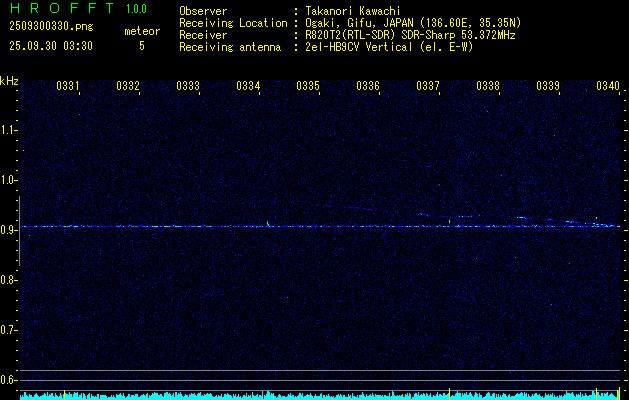Click the meteor label
The width and height of the screenshot is (629, 400).
click(x=142, y=31)
